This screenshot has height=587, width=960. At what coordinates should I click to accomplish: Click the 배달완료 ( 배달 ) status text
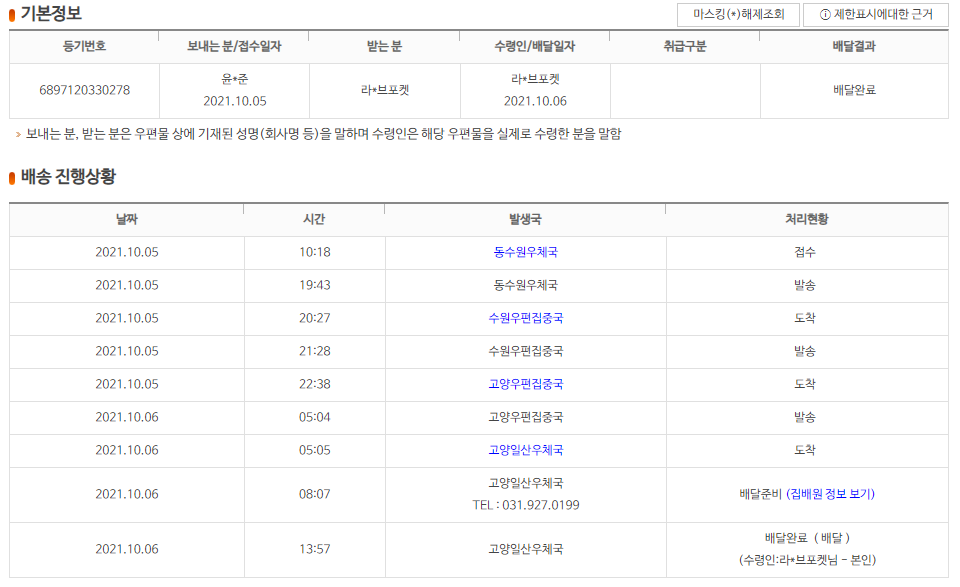807,538
